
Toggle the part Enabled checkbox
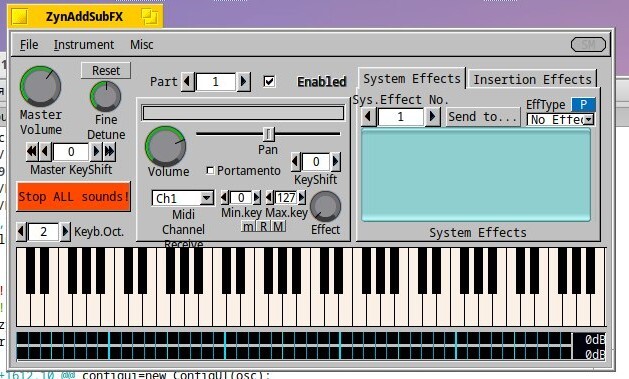click(269, 81)
